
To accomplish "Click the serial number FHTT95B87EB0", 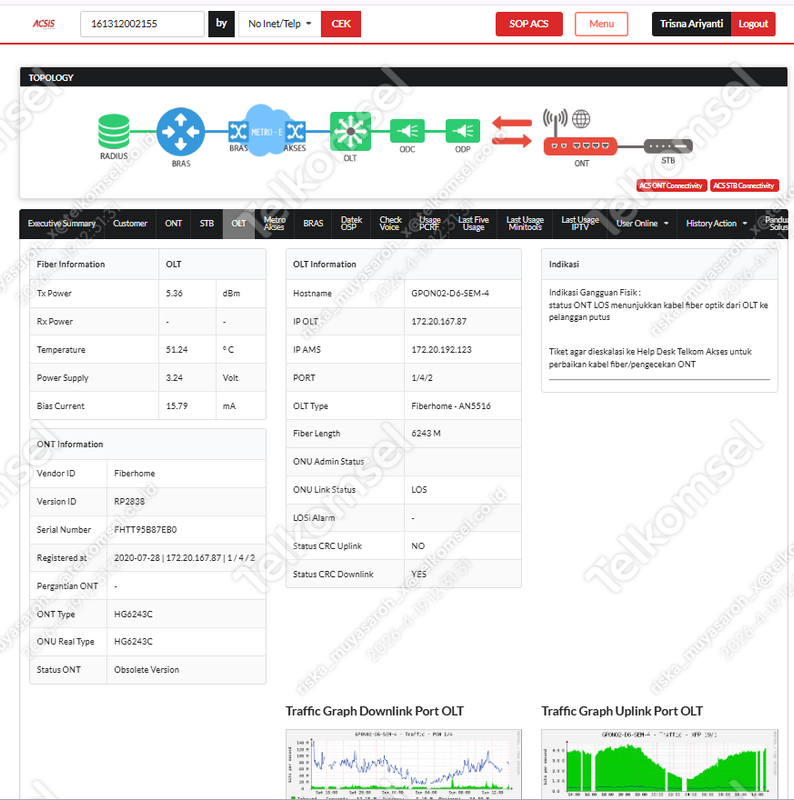I will point(145,530).
